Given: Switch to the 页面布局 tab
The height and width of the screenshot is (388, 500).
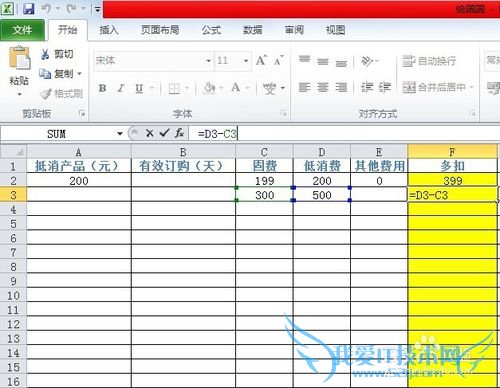Looking at the screenshot, I should pyautogui.click(x=160, y=30).
